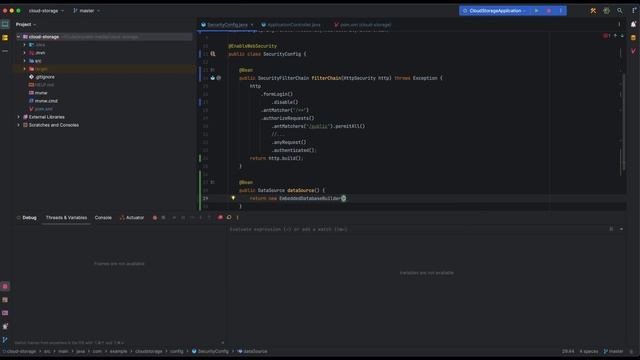
Task: Click the 4 spaces indent status widget
Action: pyautogui.click(x=589, y=351)
